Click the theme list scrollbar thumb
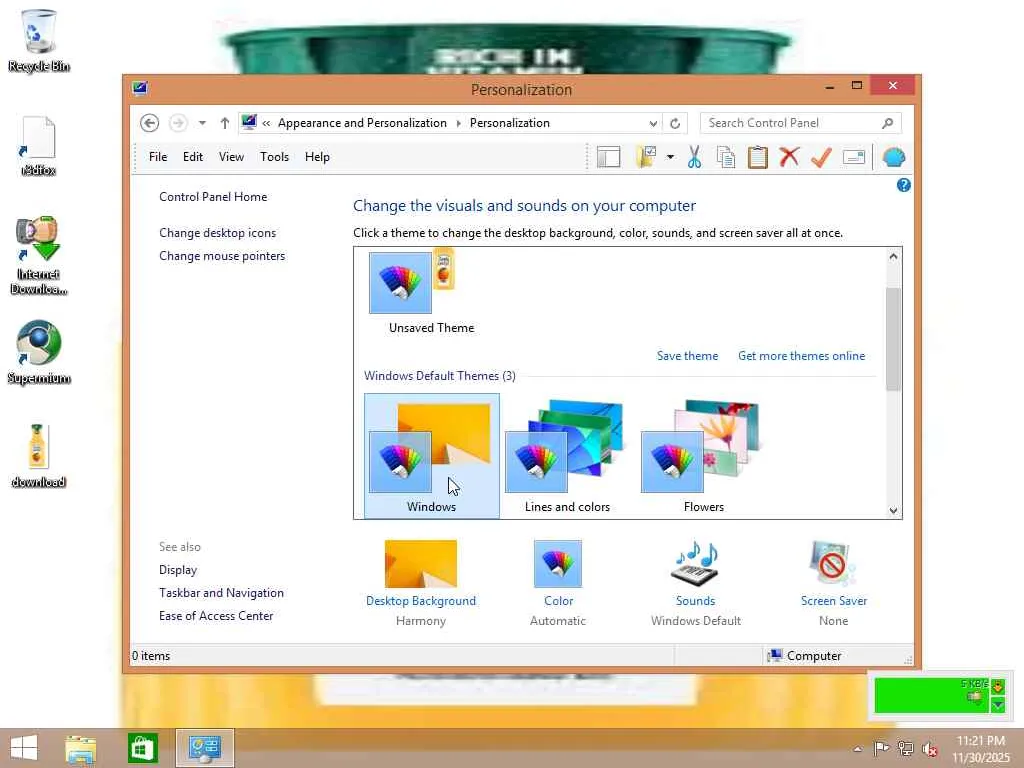 click(x=893, y=339)
